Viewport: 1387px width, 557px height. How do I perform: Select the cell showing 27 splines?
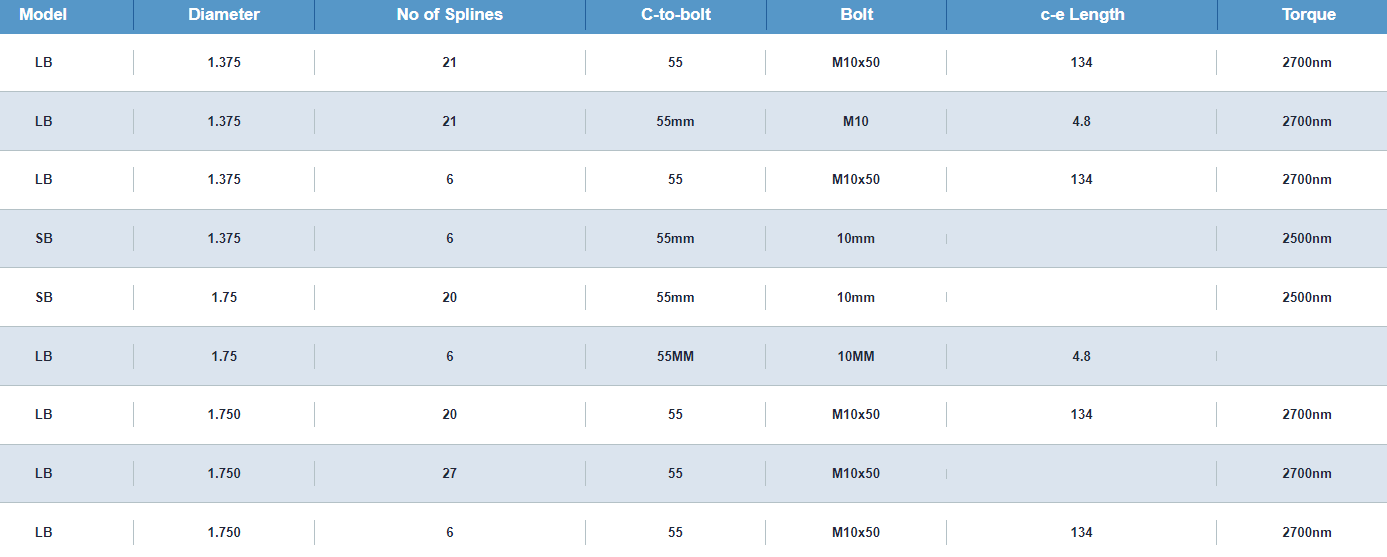(x=449, y=473)
